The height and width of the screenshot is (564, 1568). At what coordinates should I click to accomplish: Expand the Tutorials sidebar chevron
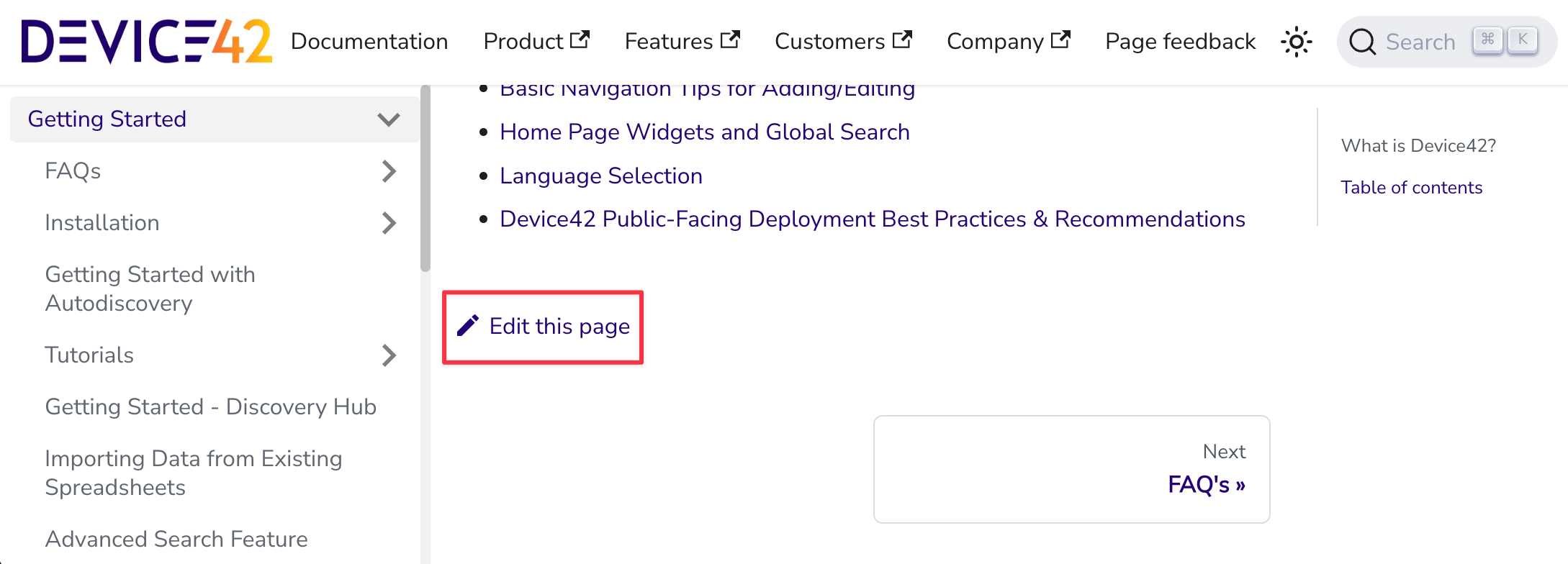click(389, 355)
